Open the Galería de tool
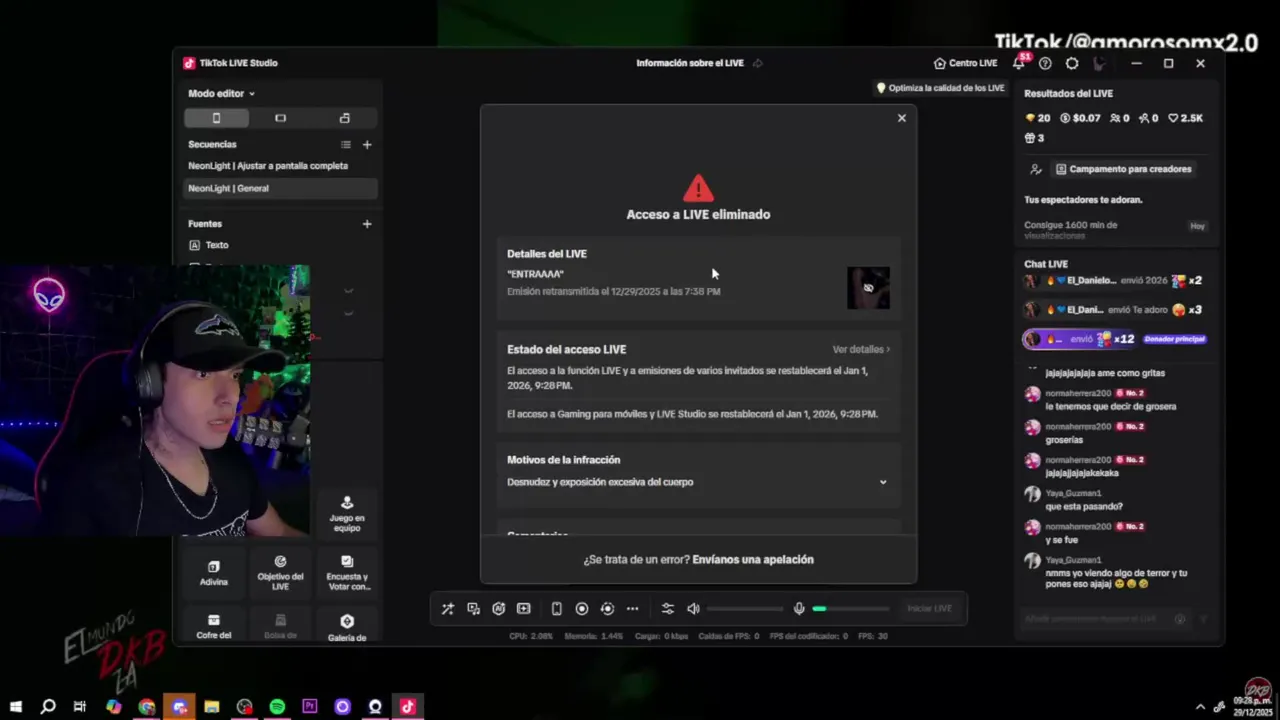 click(347, 626)
